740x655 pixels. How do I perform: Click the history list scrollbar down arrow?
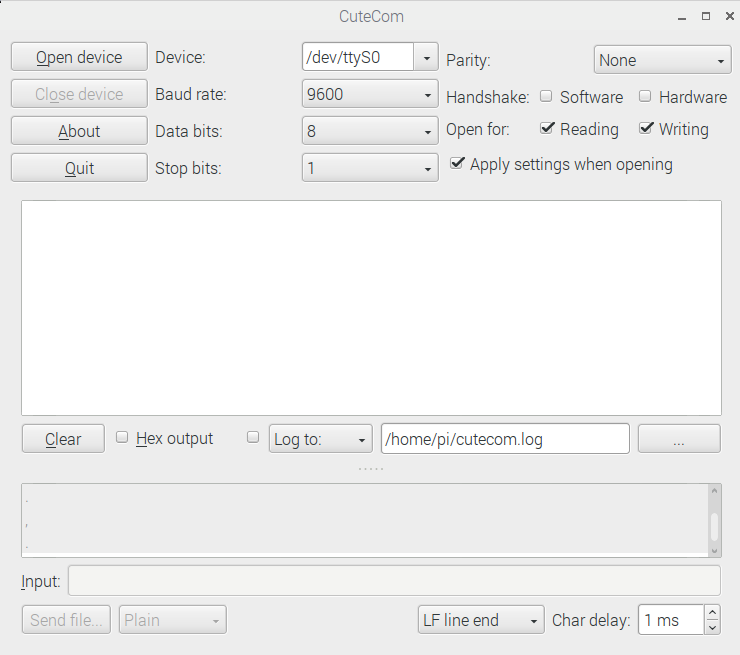(715, 551)
